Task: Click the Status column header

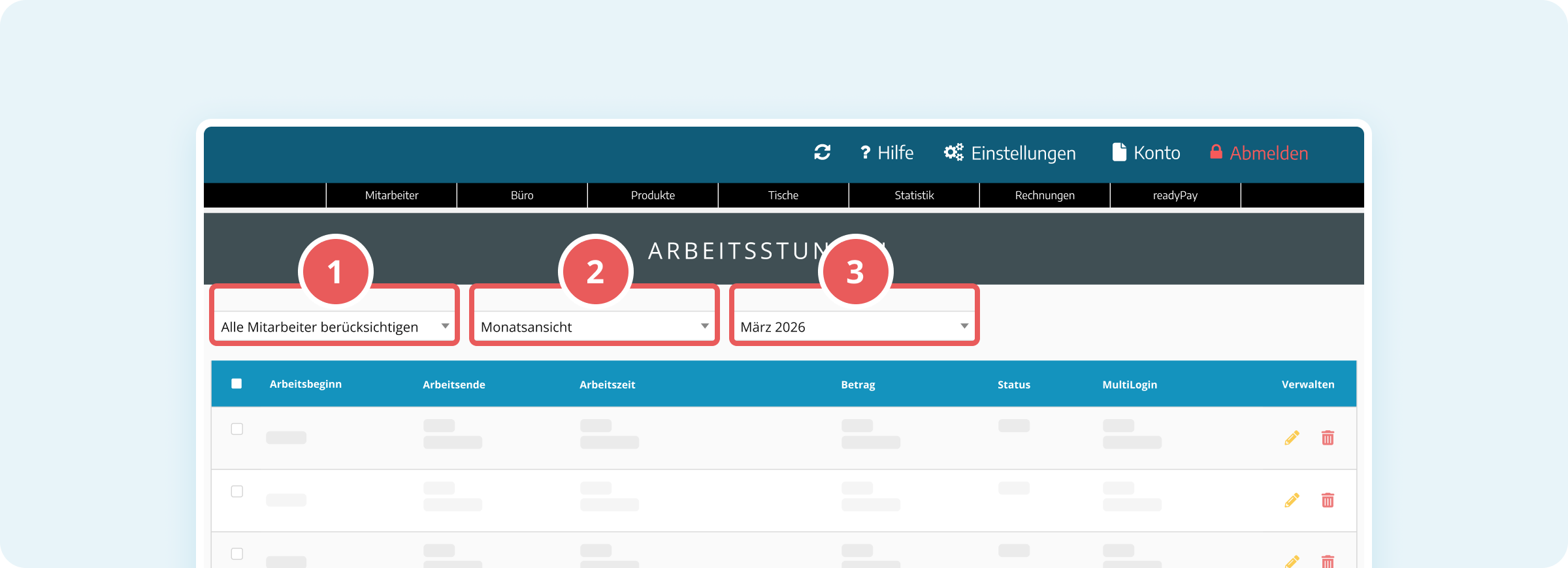Action: point(1014,385)
